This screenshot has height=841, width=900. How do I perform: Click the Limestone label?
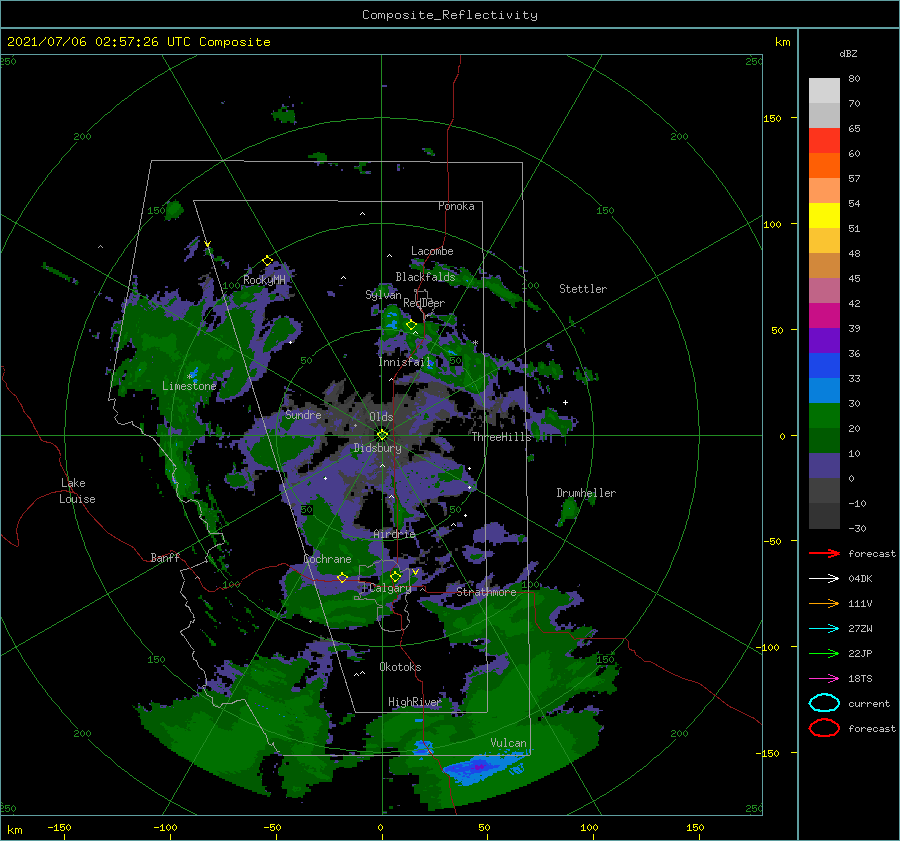pos(189,386)
